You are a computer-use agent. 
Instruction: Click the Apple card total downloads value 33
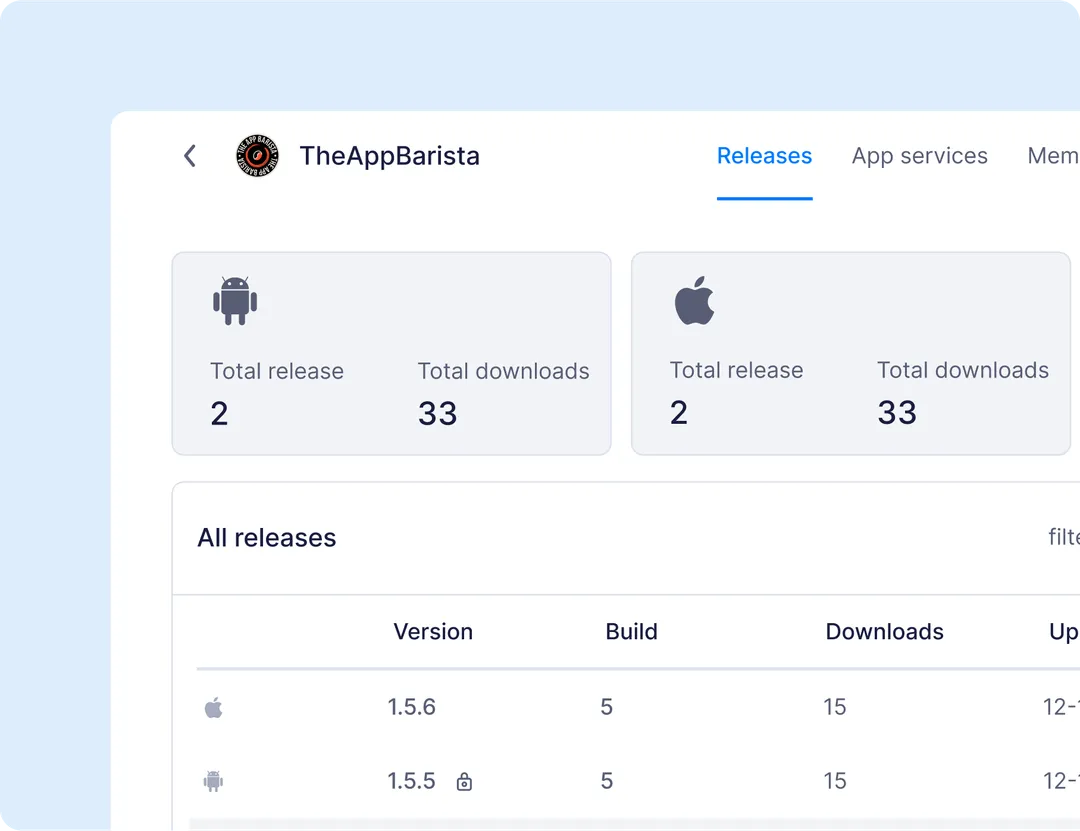(x=897, y=413)
